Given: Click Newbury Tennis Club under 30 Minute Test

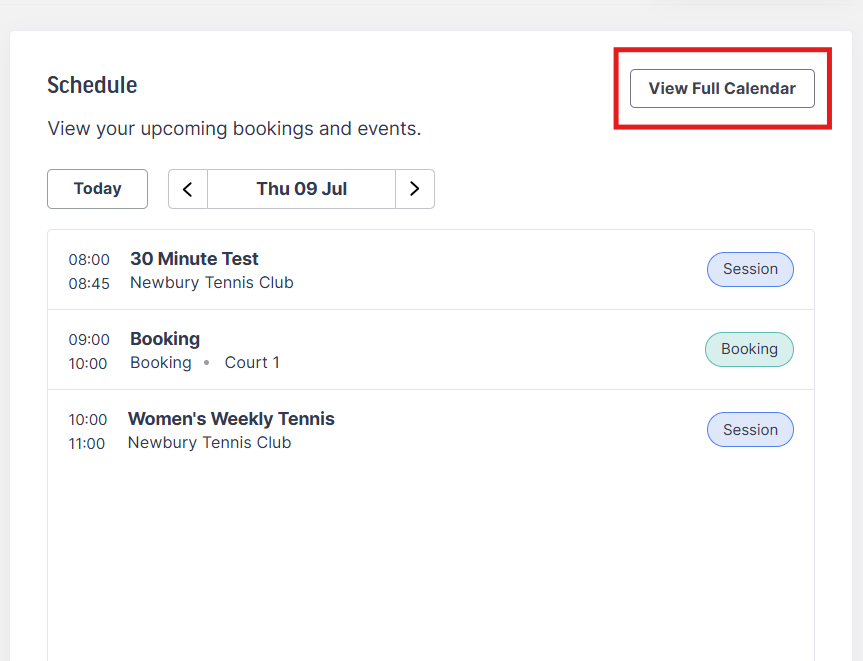Looking at the screenshot, I should (x=212, y=282).
